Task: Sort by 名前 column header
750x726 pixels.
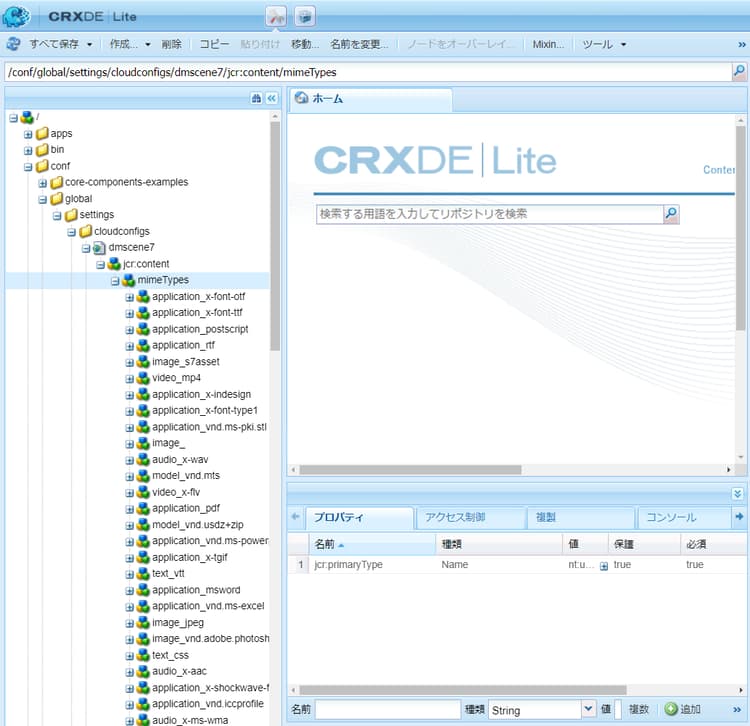Action: 372,544
